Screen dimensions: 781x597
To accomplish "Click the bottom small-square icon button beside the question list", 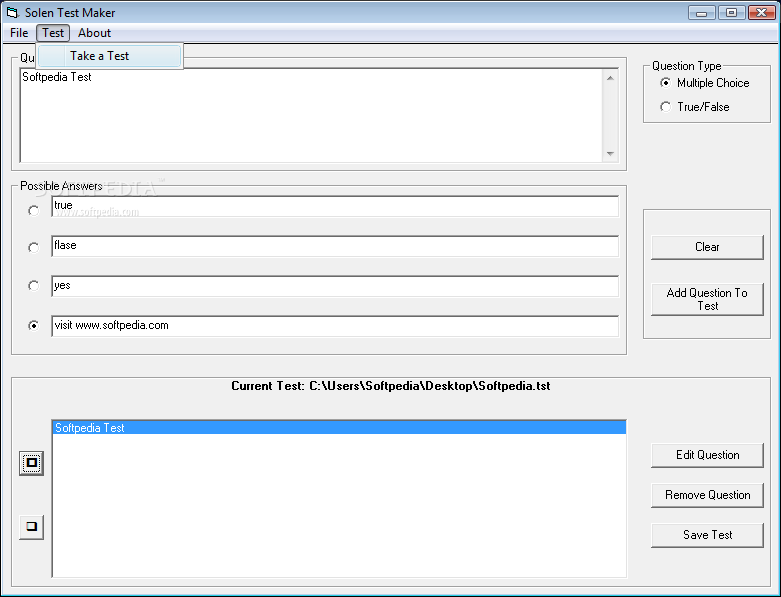I will (31, 527).
